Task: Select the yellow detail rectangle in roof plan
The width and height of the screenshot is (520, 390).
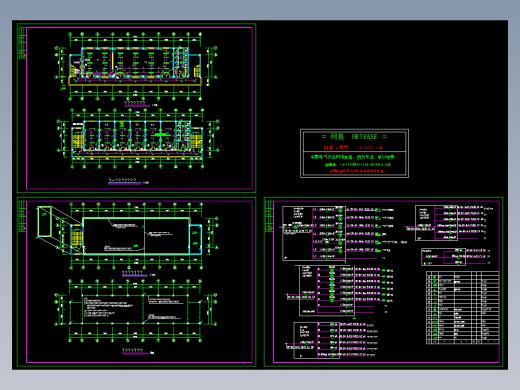Action: (45, 222)
